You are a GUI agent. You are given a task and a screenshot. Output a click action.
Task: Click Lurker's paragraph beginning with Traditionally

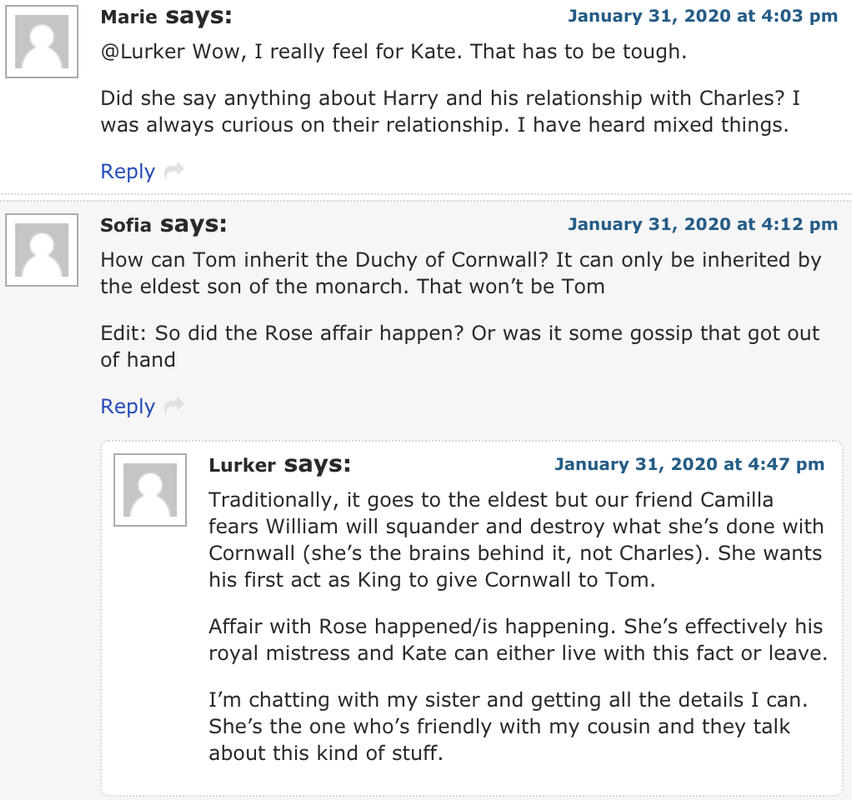[x=516, y=540]
